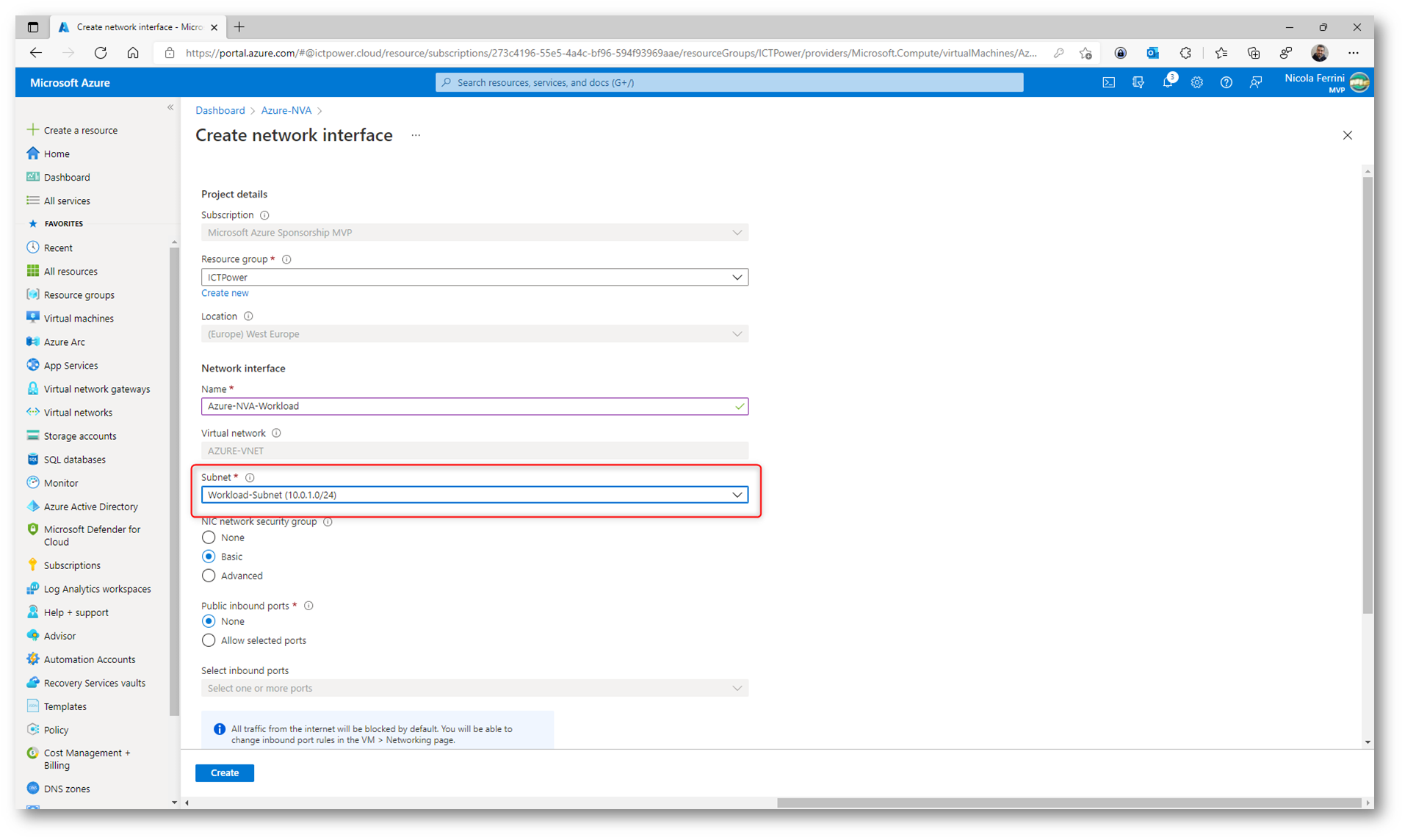Open the ellipsis menu next to the page title
Viewport: 1405px width, 840px height.
pyautogui.click(x=416, y=135)
